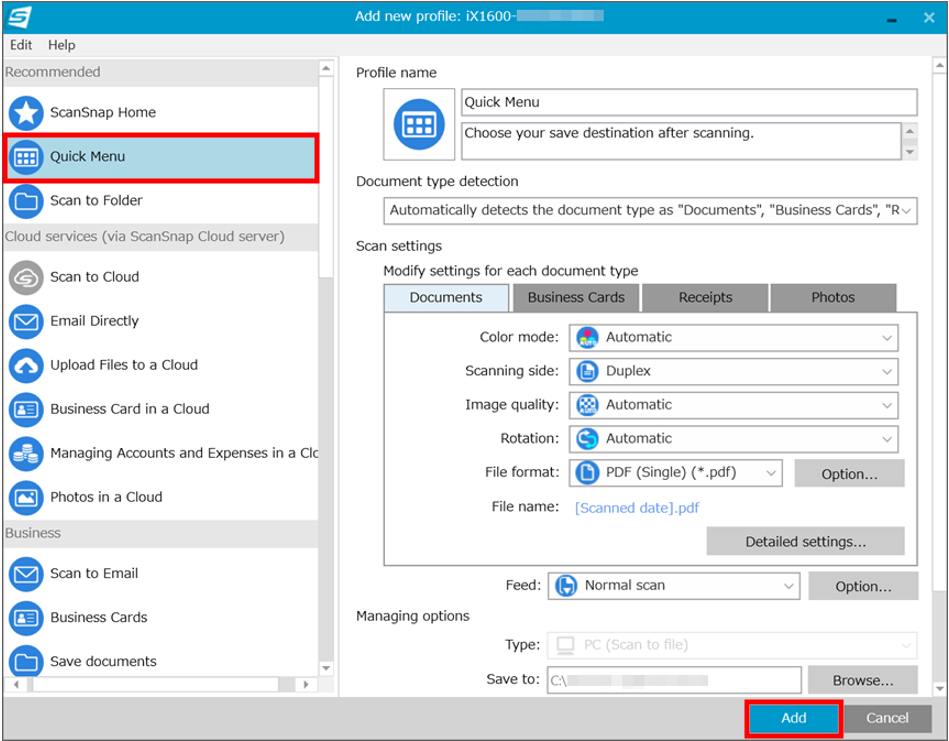Select the ScanSnap Home star icon
The width and height of the screenshot is (949, 741).
click(x=26, y=113)
